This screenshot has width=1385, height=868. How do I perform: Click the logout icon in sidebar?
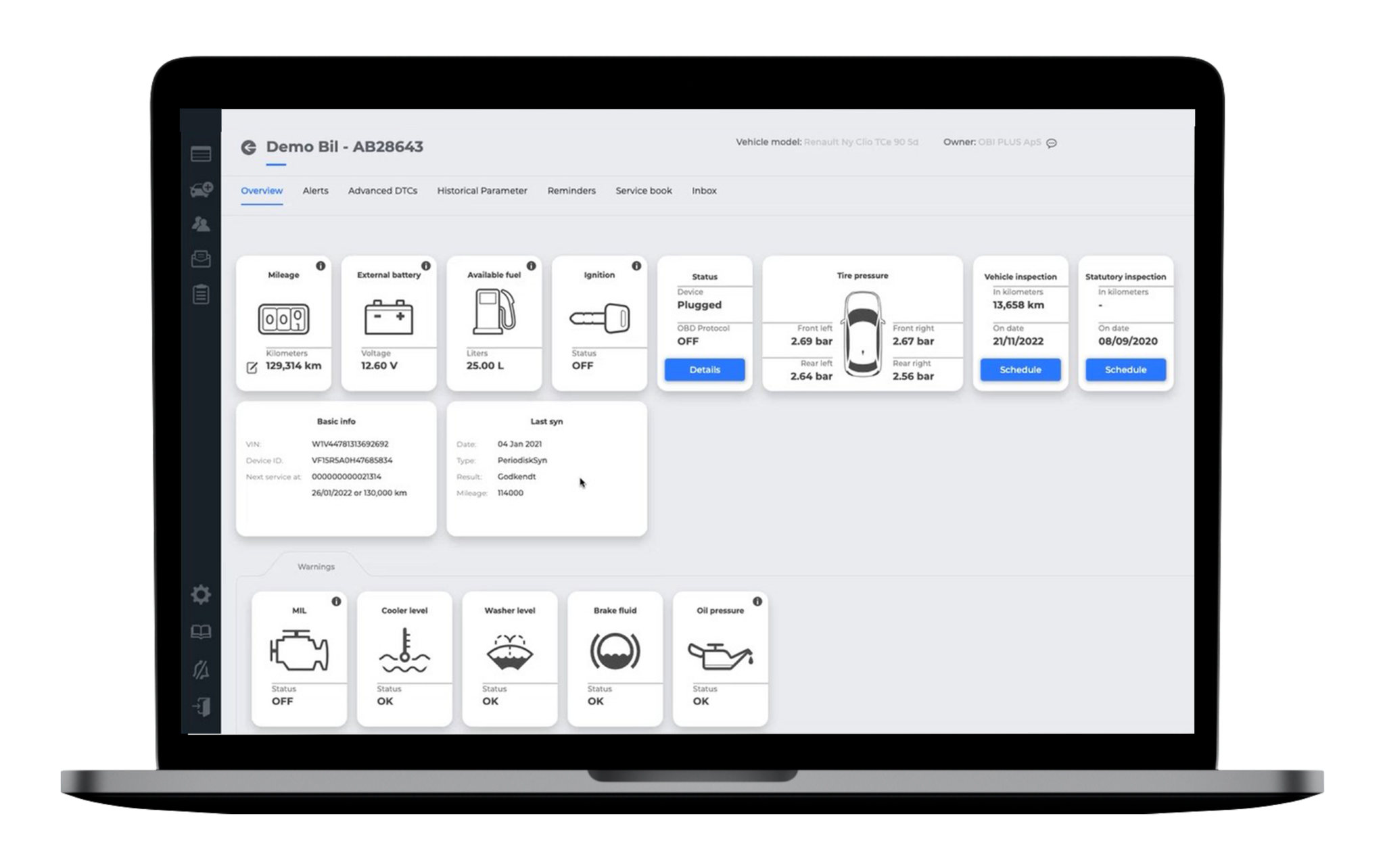pyautogui.click(x=201, y=707)
